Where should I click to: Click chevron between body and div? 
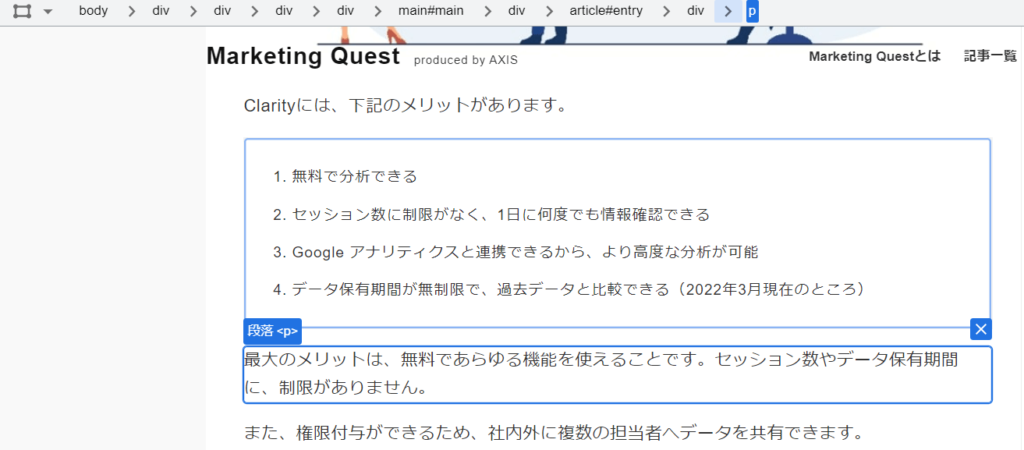point(131,11)
